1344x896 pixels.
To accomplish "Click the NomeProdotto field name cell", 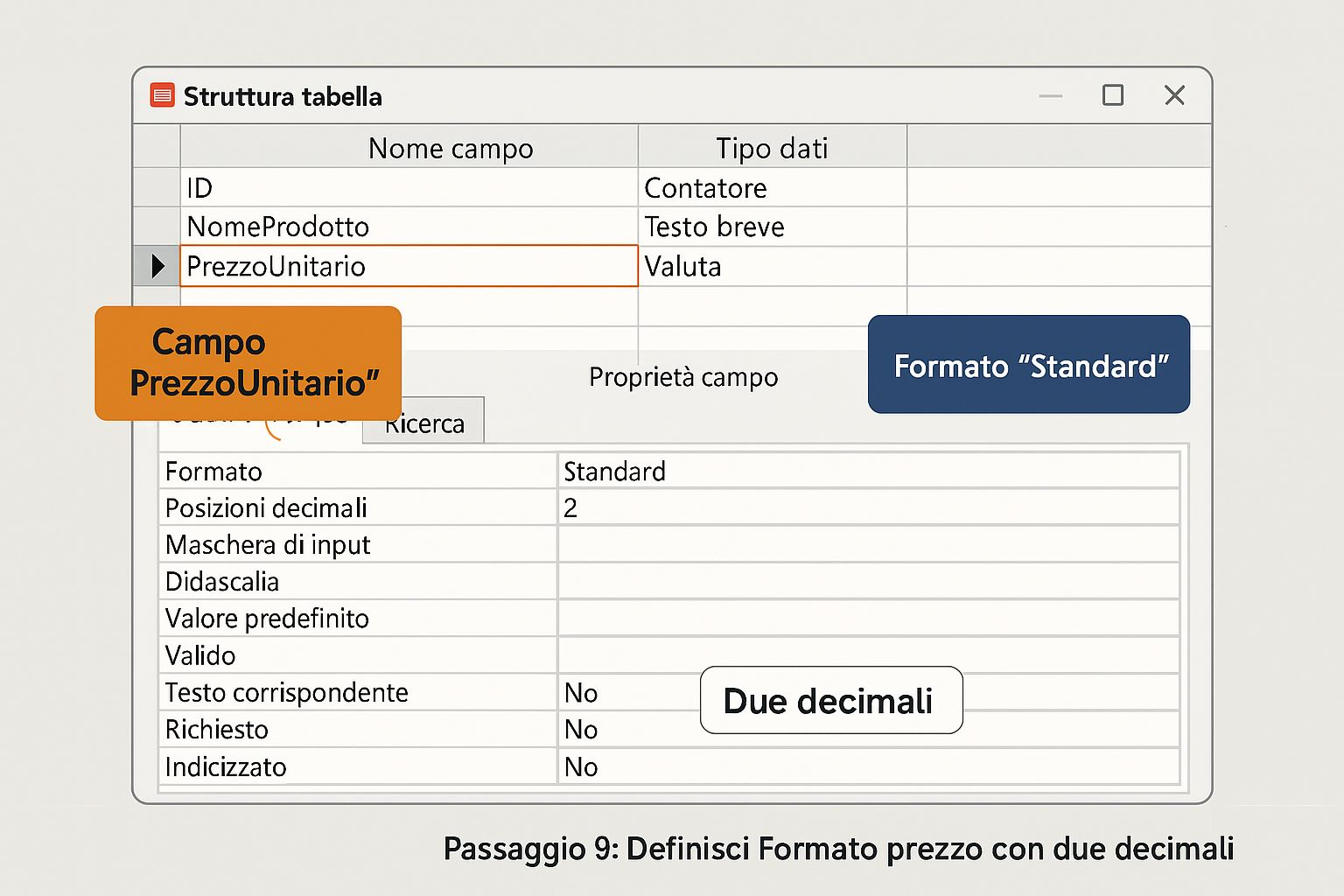I will (409, 227).
